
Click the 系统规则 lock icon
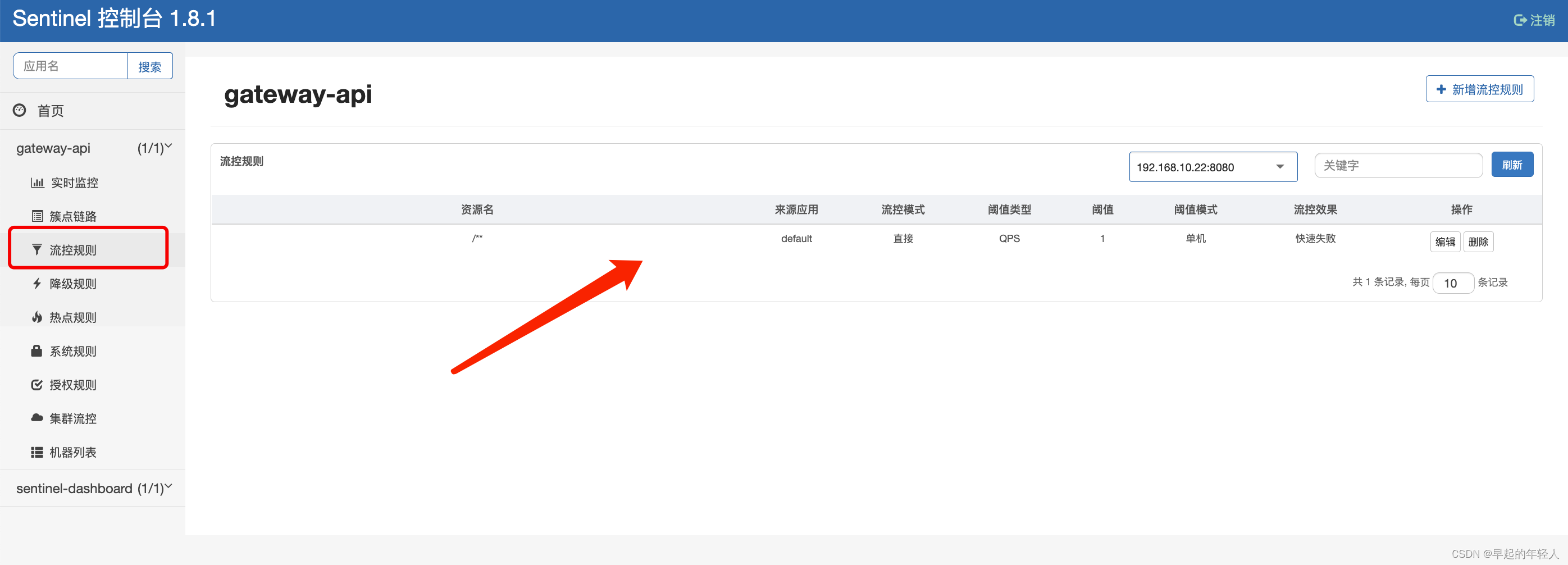point(37,350)
